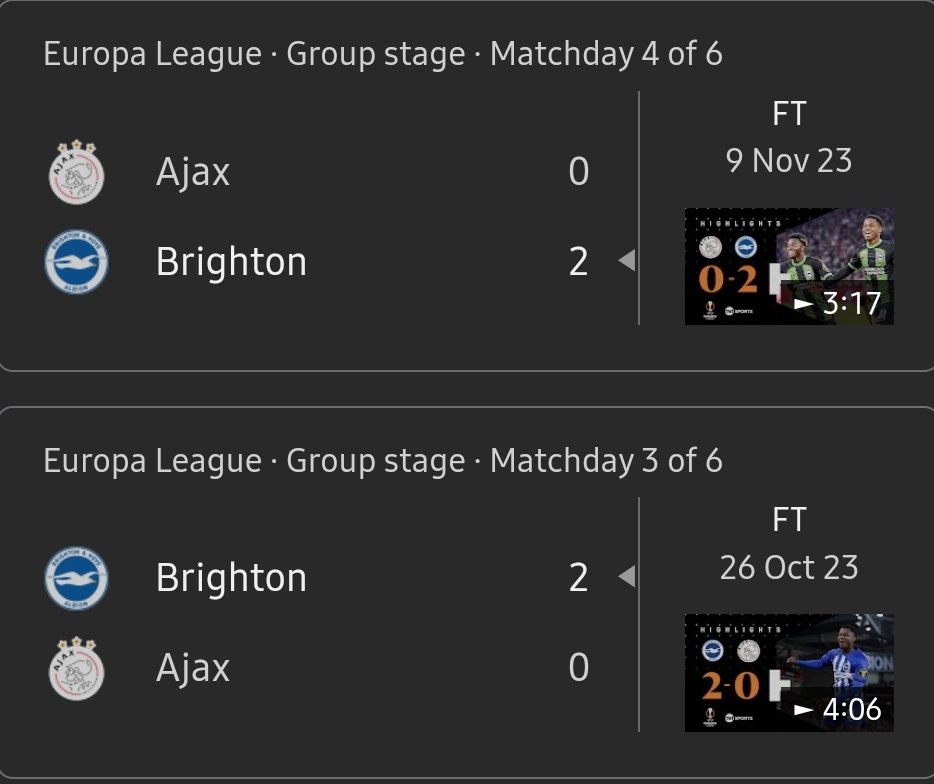Click the winner arrow next to Brighton on 9 Nov
Image resolution: width=934 pixels, height=784 pixels.
point(627,260)
